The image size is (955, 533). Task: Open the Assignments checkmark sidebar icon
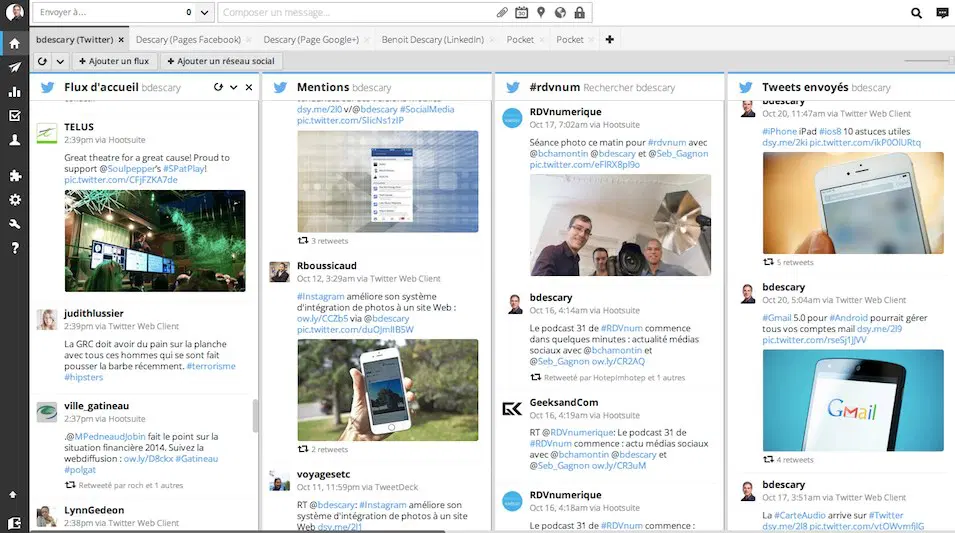[x=15, y=116]
